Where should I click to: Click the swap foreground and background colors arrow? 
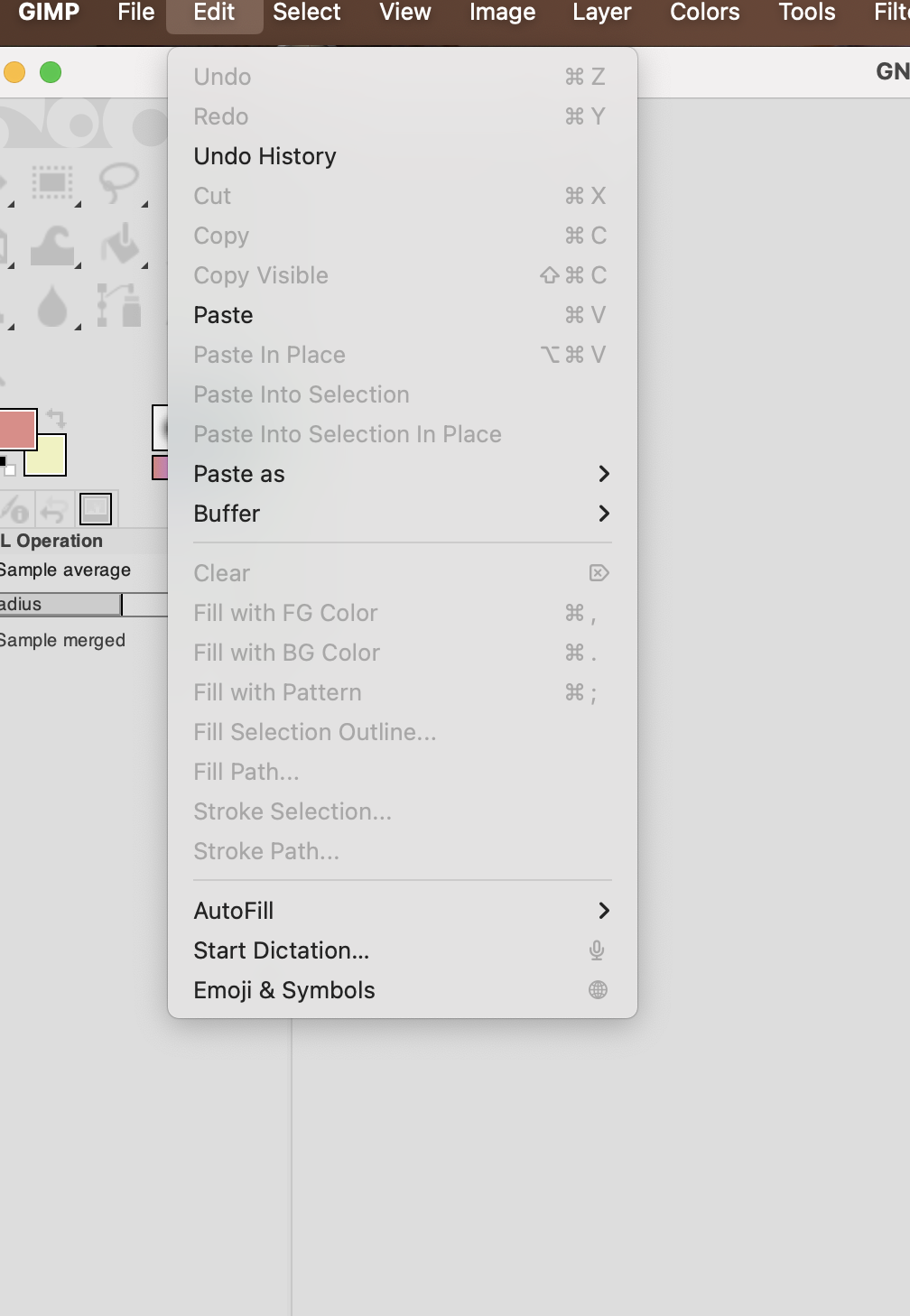[x=55, y=418]
